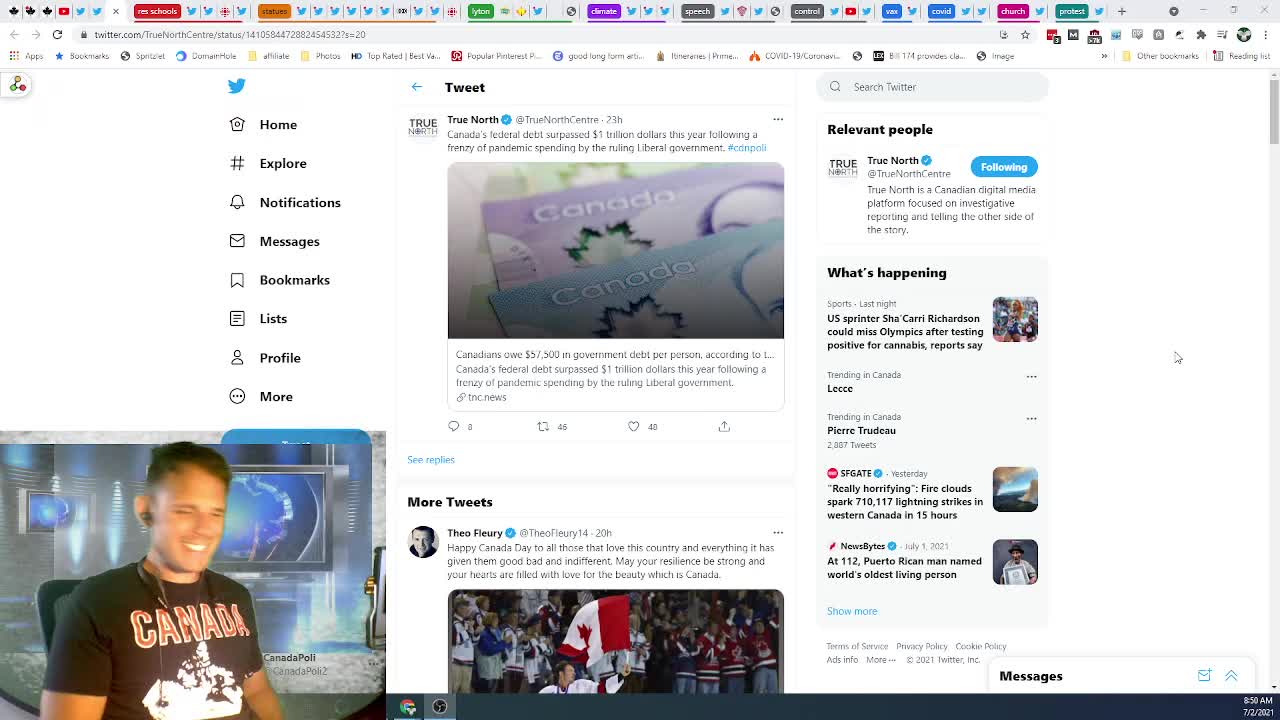Image resolution: width=1280 pixels, height=720 pixels.
Task: Open Canadian banknote tweet image
Action: pyautogui.click(x=615, y=250)
